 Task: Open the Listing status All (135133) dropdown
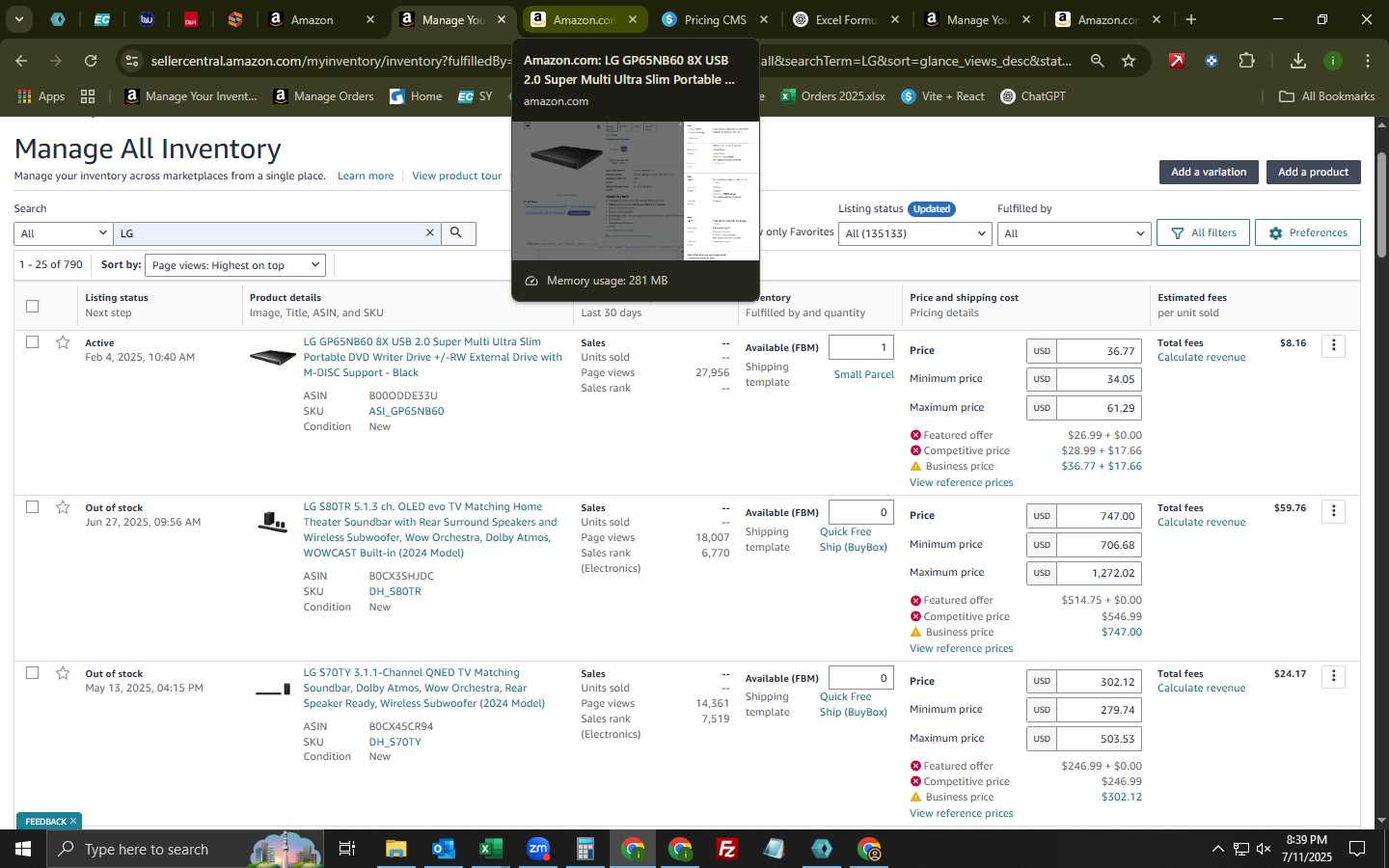915,233
